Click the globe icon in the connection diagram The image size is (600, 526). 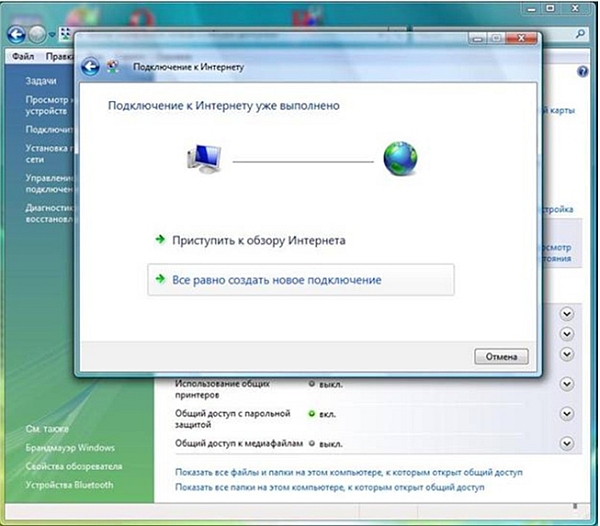tap(400, 158)
